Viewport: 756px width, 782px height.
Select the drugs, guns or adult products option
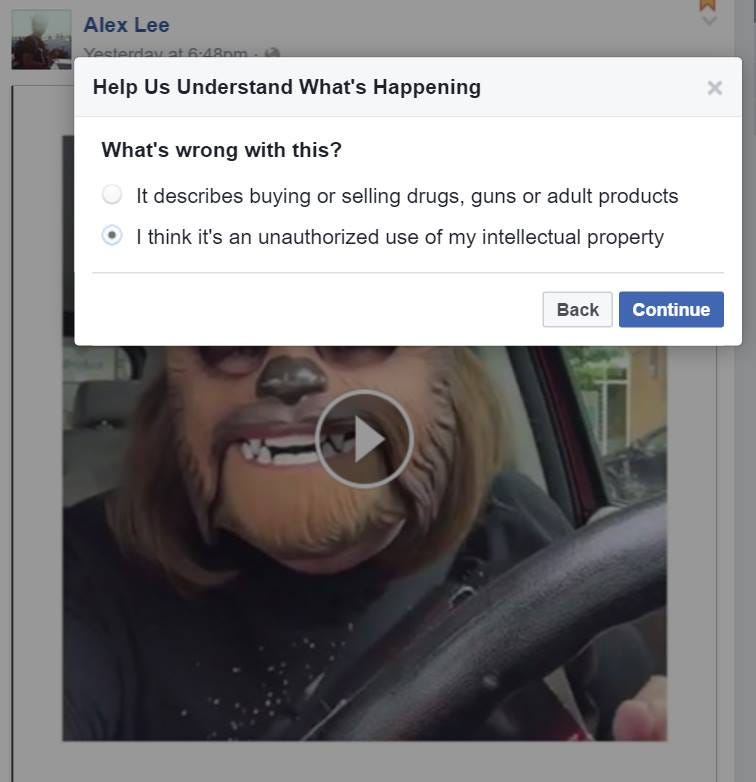(x=112, y=195)
